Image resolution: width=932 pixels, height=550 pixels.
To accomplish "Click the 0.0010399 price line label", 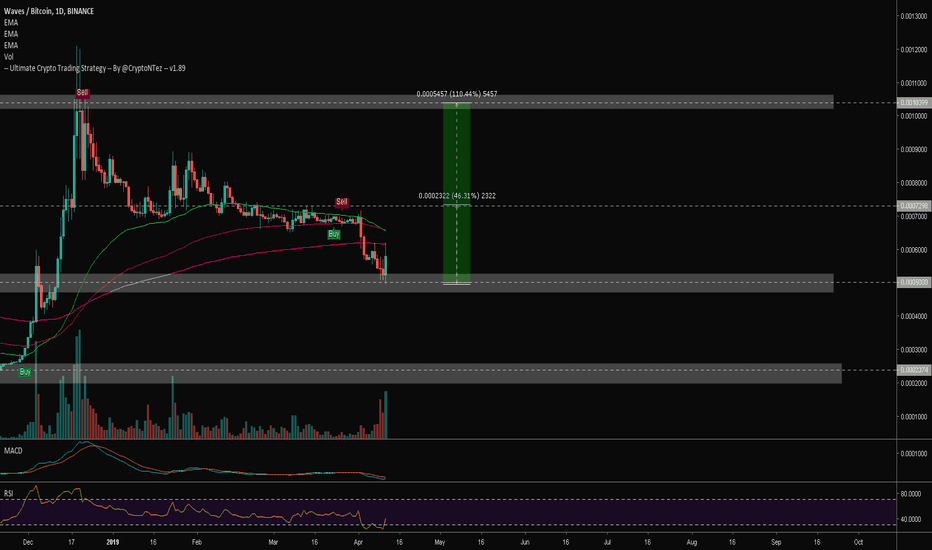I will tap(914, 103).
